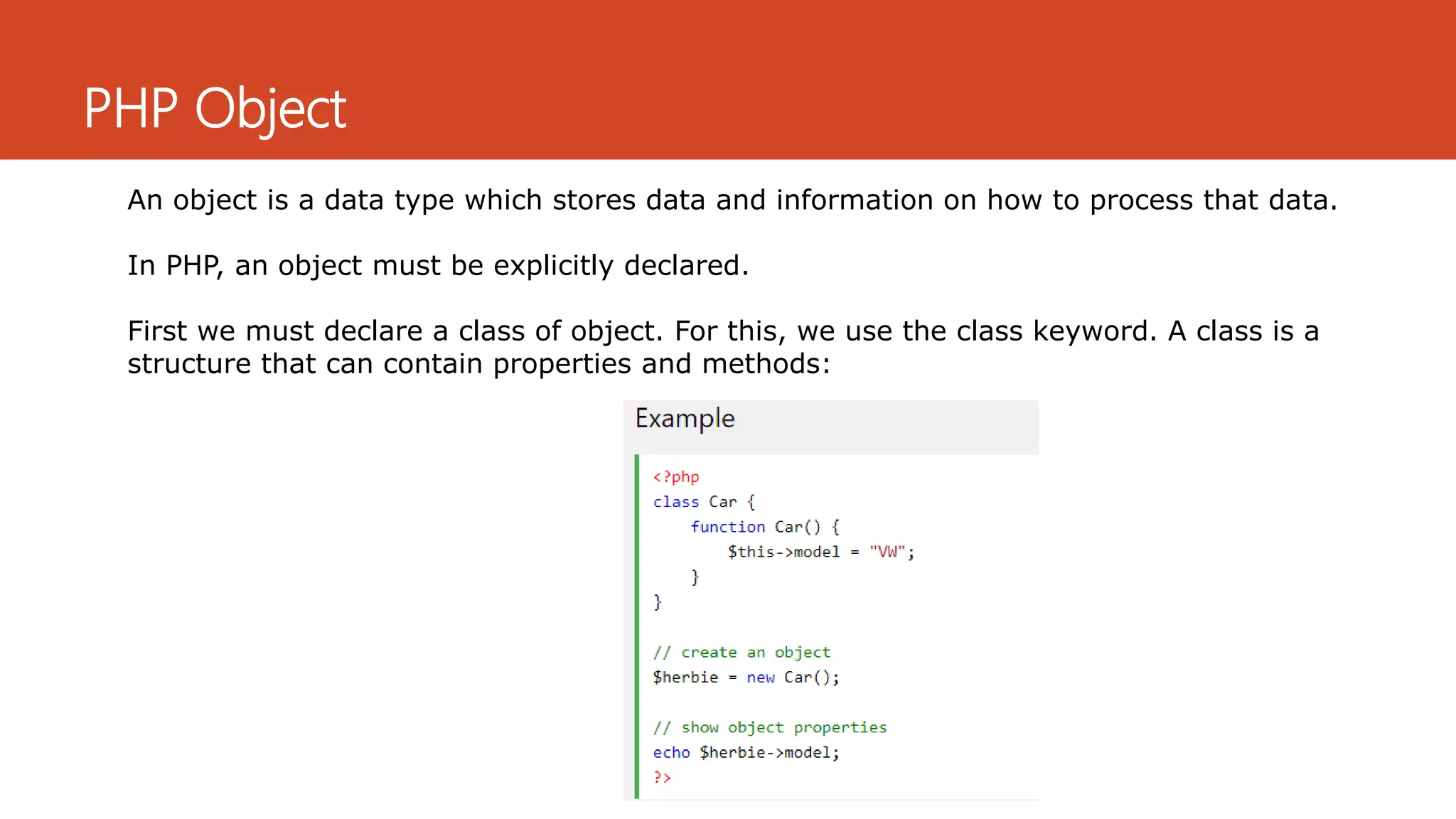Click the 'echo $herbie->model;' line
Viewport: 1456px width, 819px height.
pos(746,753)
